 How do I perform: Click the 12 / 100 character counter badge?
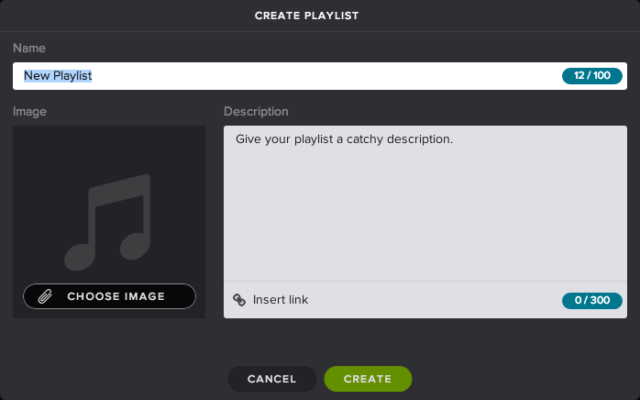click(x=592, y=76)
